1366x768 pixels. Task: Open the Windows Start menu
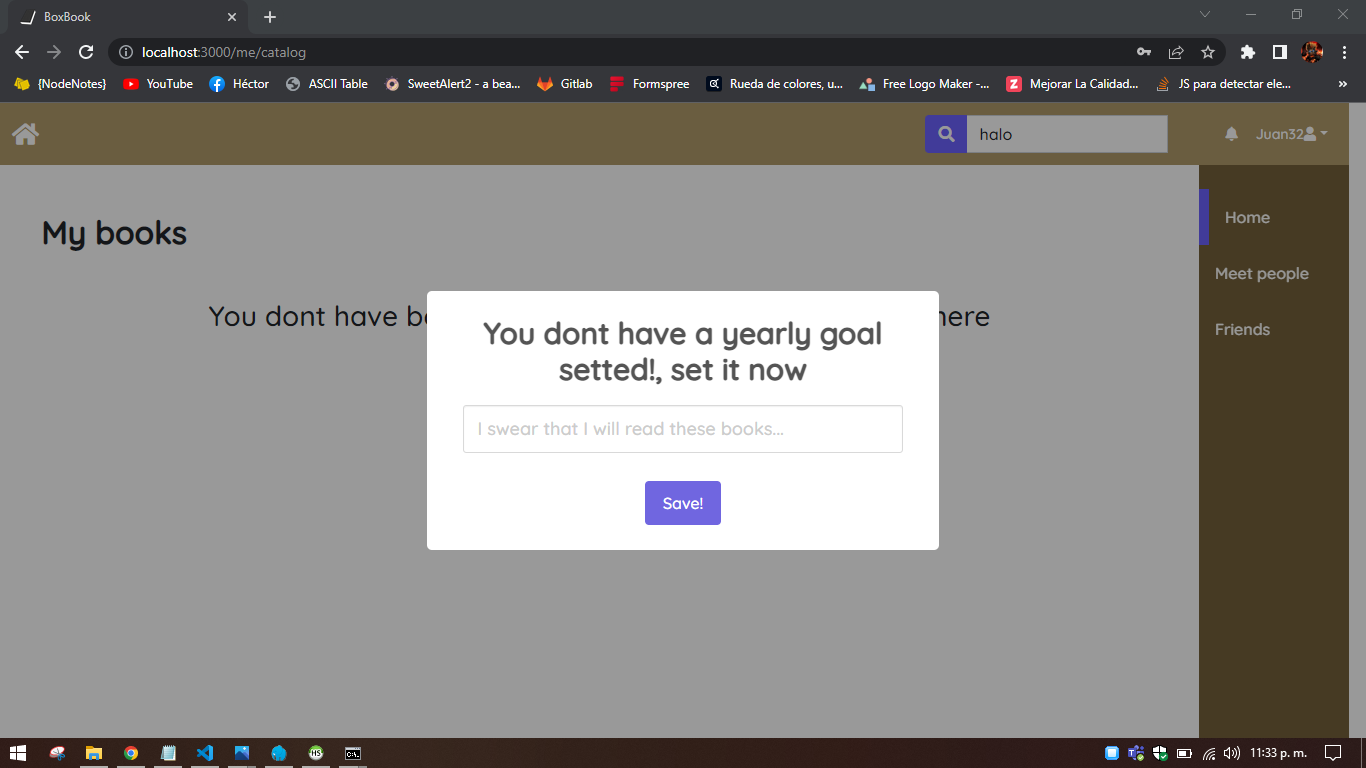(17, 753)
